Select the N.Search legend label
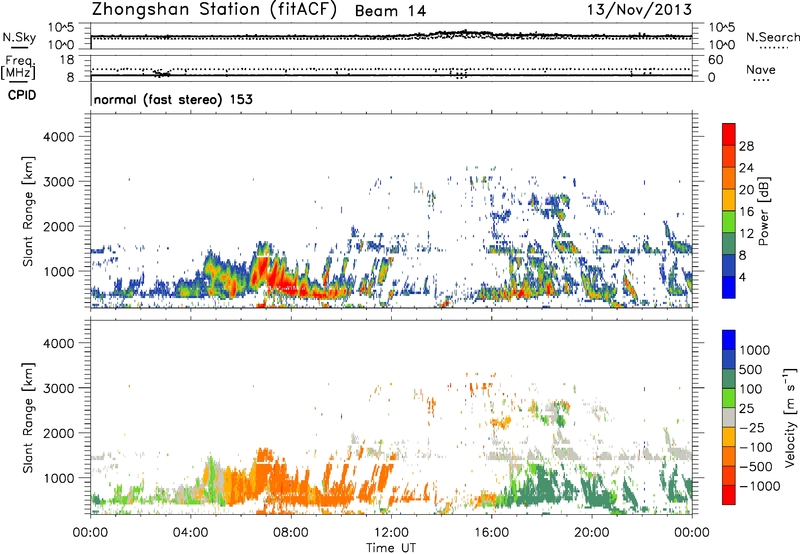Viewport: 800px width, 554px height. (772, 37)
